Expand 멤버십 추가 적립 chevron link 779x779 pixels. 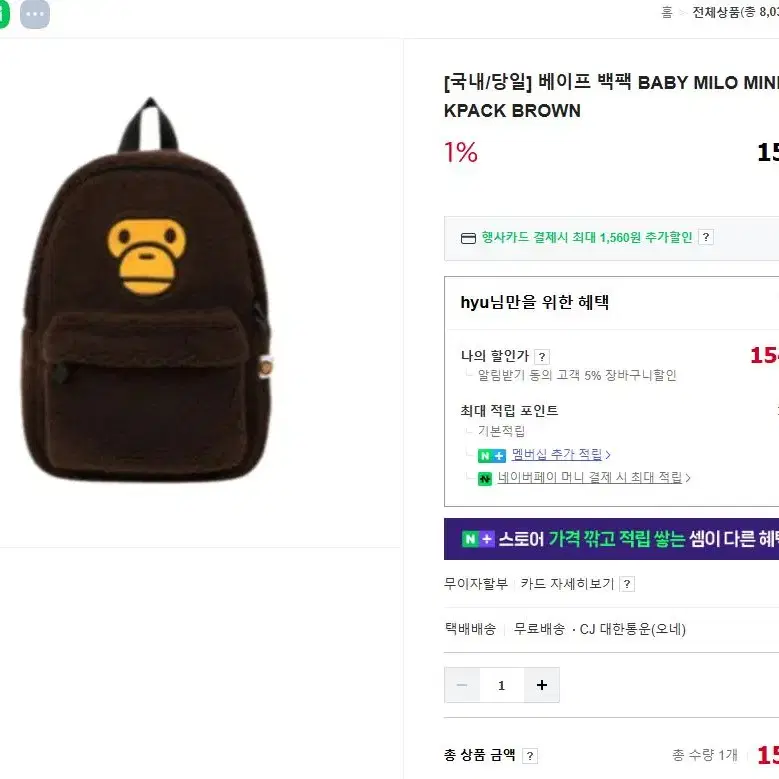coord(561,454)
